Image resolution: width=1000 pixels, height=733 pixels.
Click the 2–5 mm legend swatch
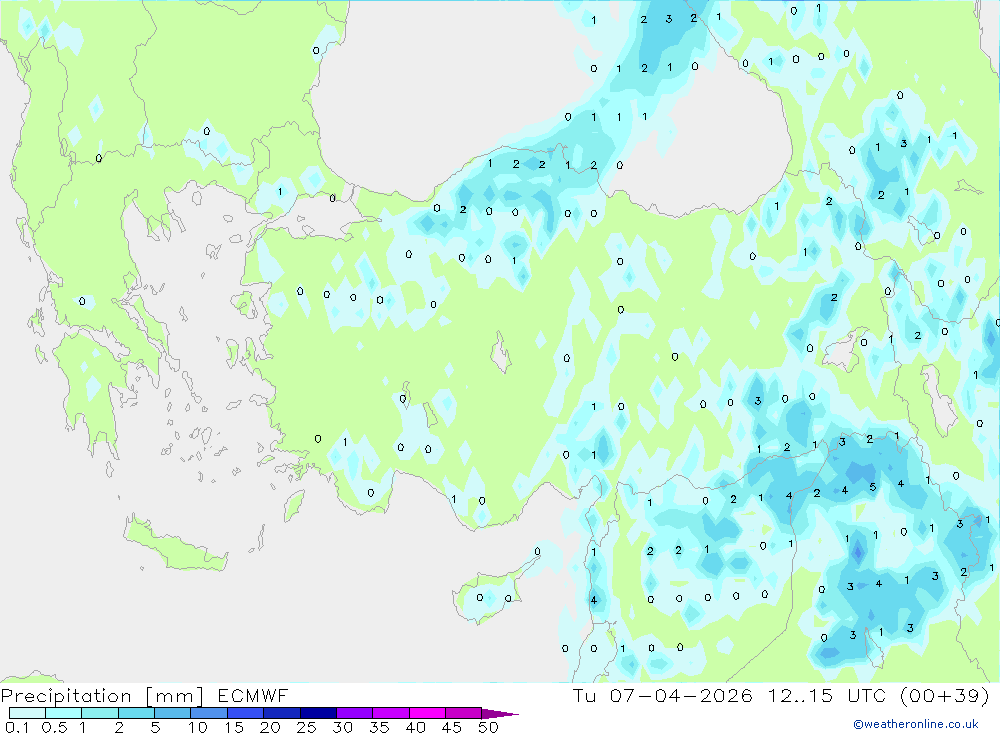pos(136,713)
